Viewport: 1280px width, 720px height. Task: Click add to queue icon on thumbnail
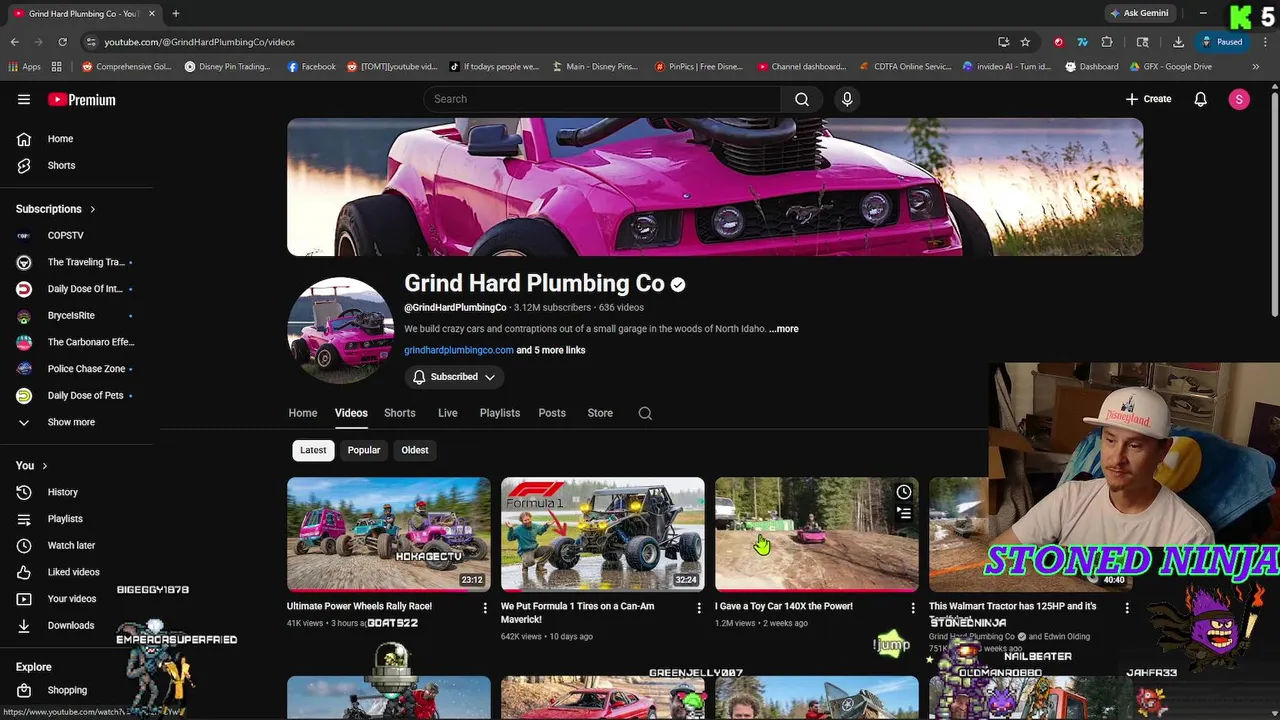pyautogui.click(x=904, y=513)
